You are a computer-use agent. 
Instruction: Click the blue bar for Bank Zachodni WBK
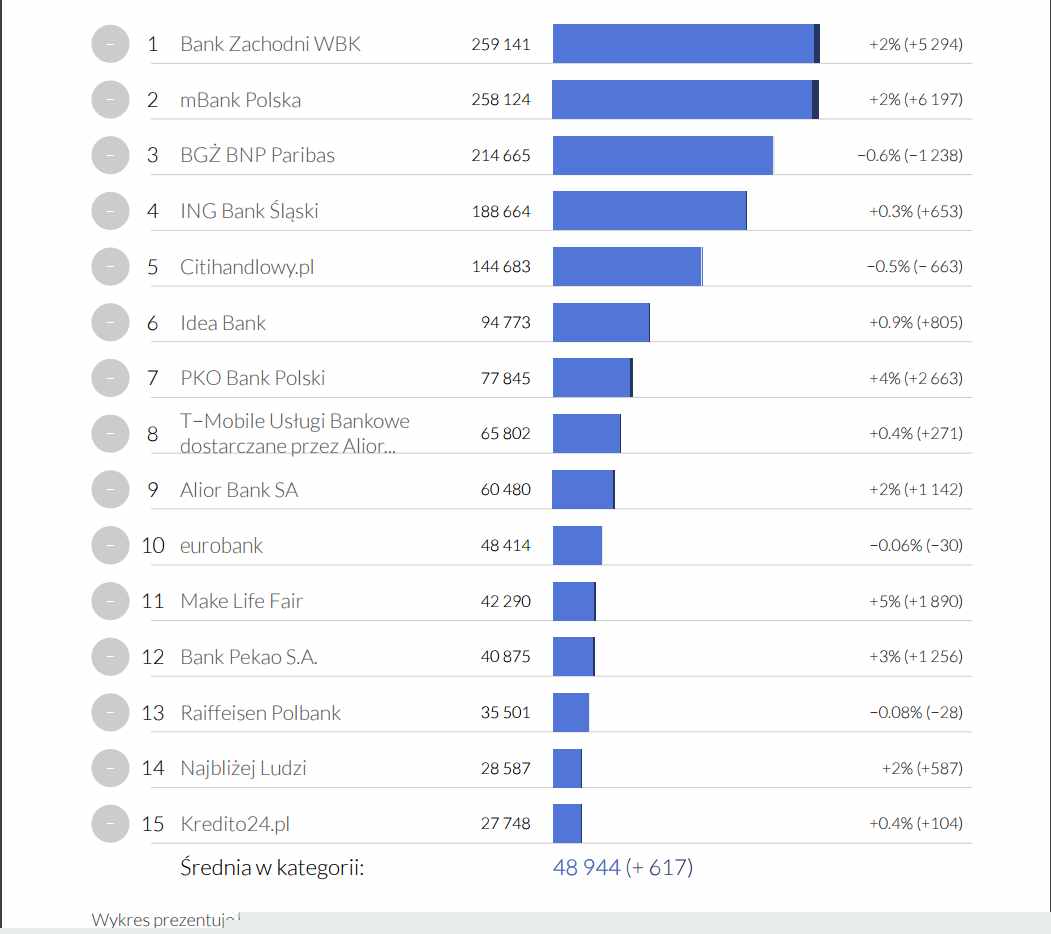coord(685,44)
